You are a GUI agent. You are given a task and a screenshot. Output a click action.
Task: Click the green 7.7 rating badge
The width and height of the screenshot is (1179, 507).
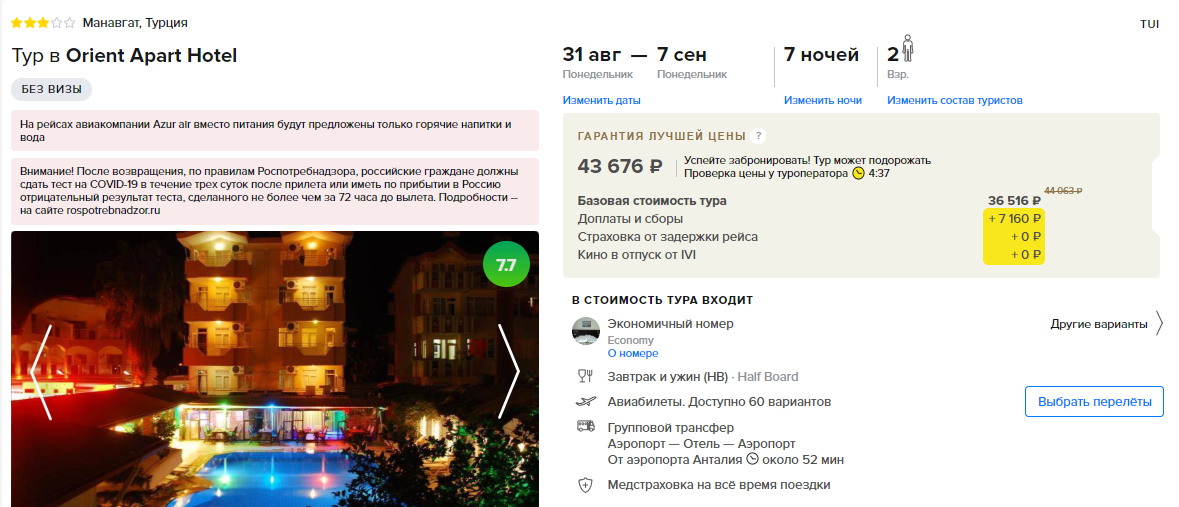(x=506, y=264)
